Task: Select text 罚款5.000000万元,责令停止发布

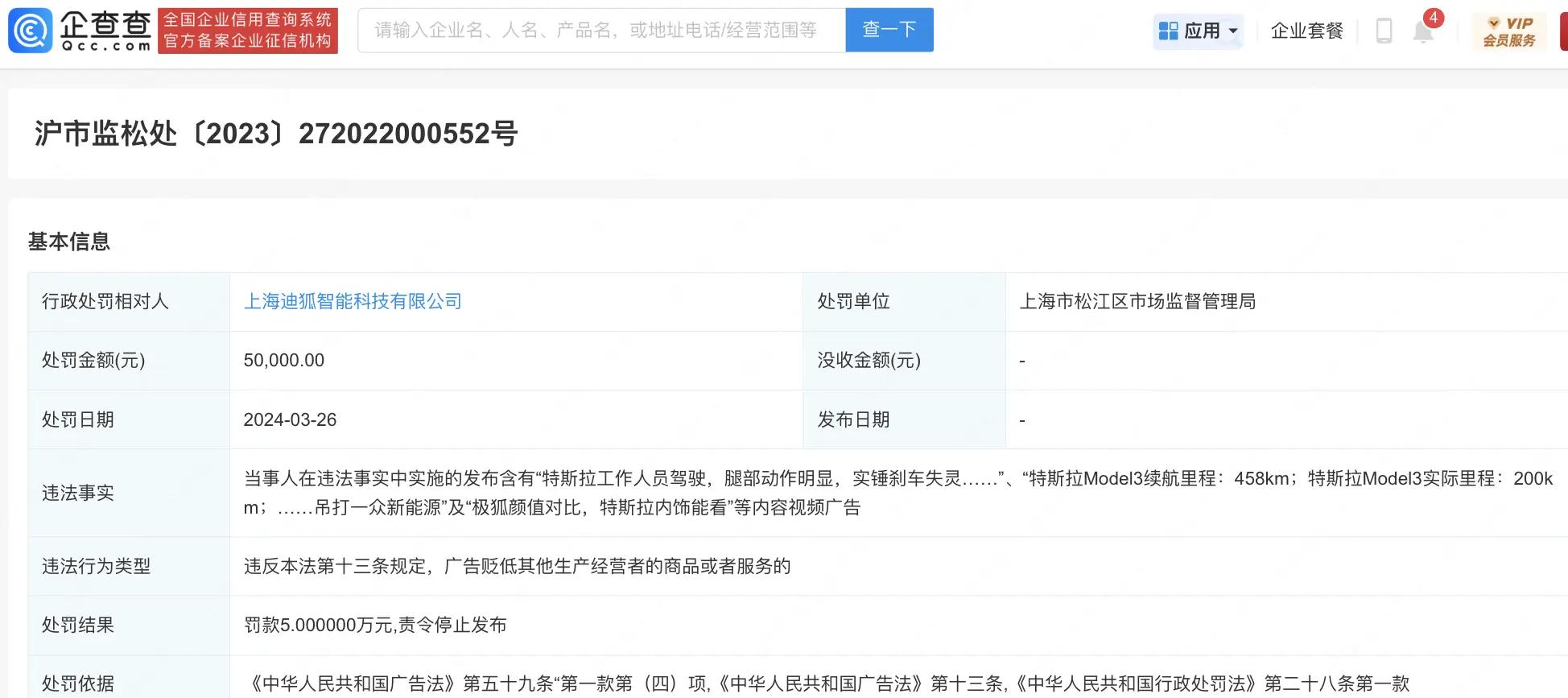Action: pyautogui.click(x=375, y=625)
